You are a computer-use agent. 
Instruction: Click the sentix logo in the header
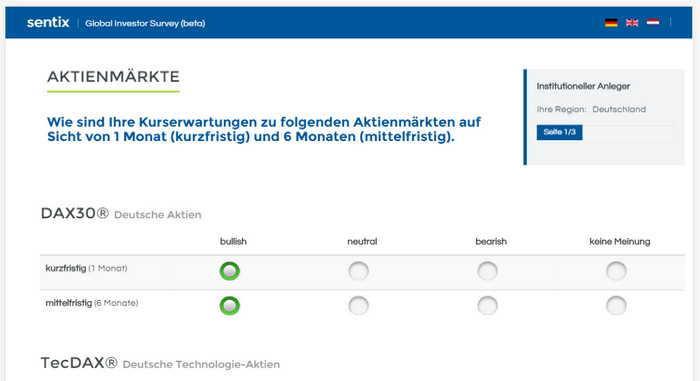tap(48, 22)
